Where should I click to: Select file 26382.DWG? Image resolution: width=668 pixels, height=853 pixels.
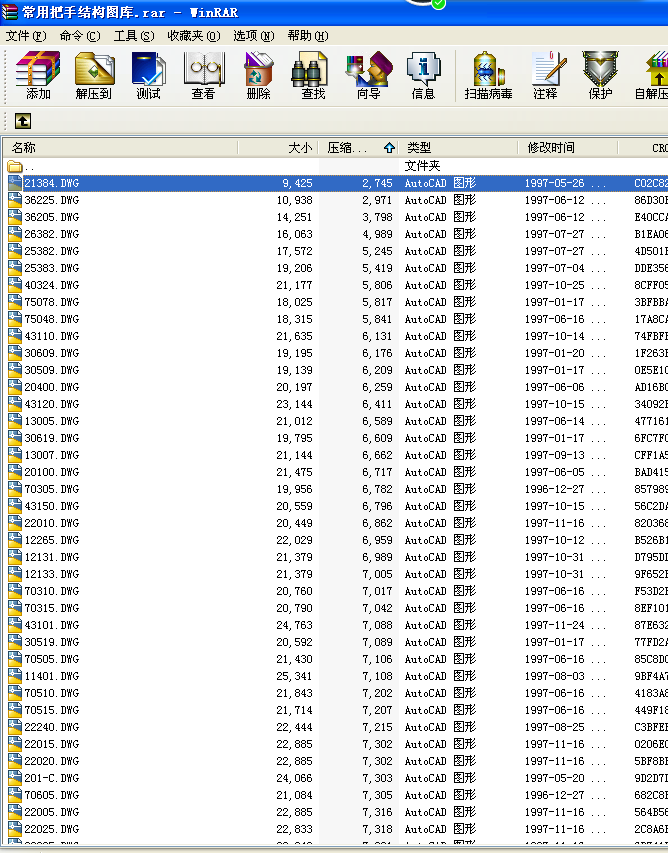point(51,234)
